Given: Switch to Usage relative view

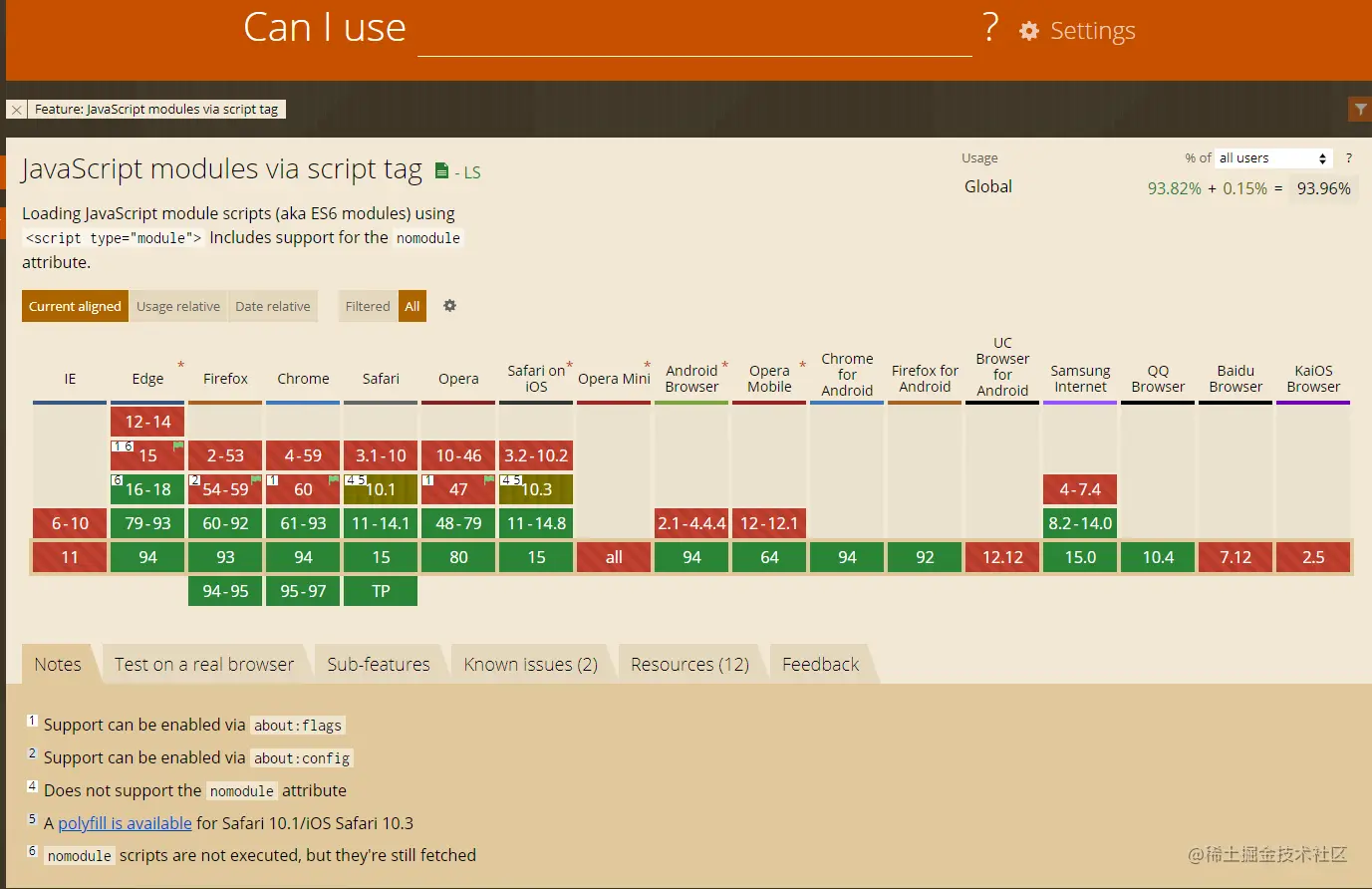Looking at the screenshot, I should [178, 306].
